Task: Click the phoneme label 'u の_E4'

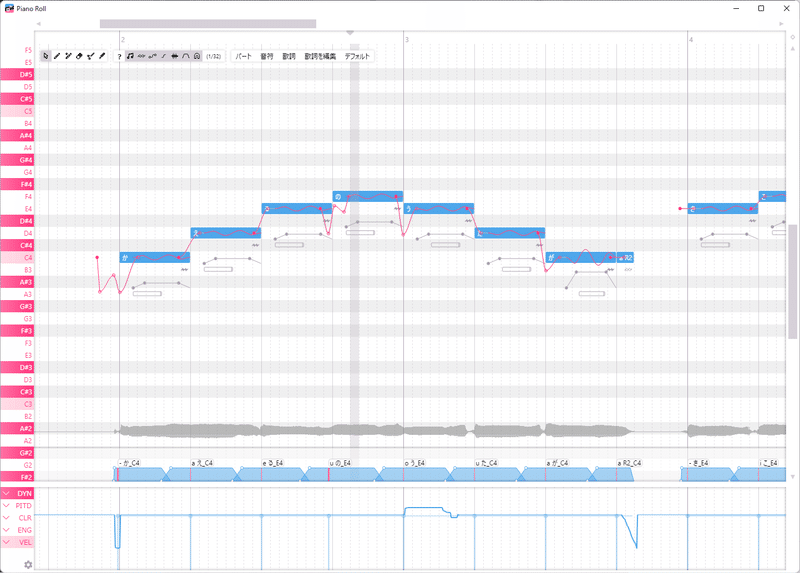Action: pos(340,463)
